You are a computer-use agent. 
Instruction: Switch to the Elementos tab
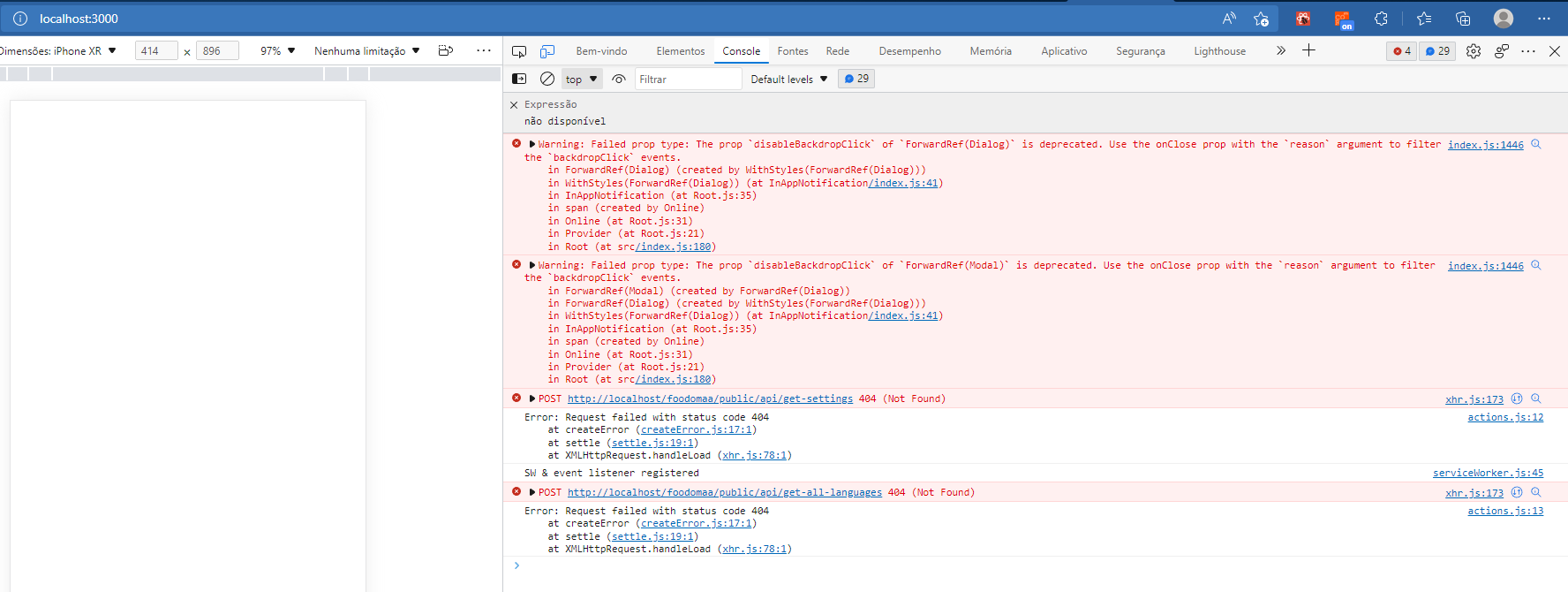coord(681,51)
